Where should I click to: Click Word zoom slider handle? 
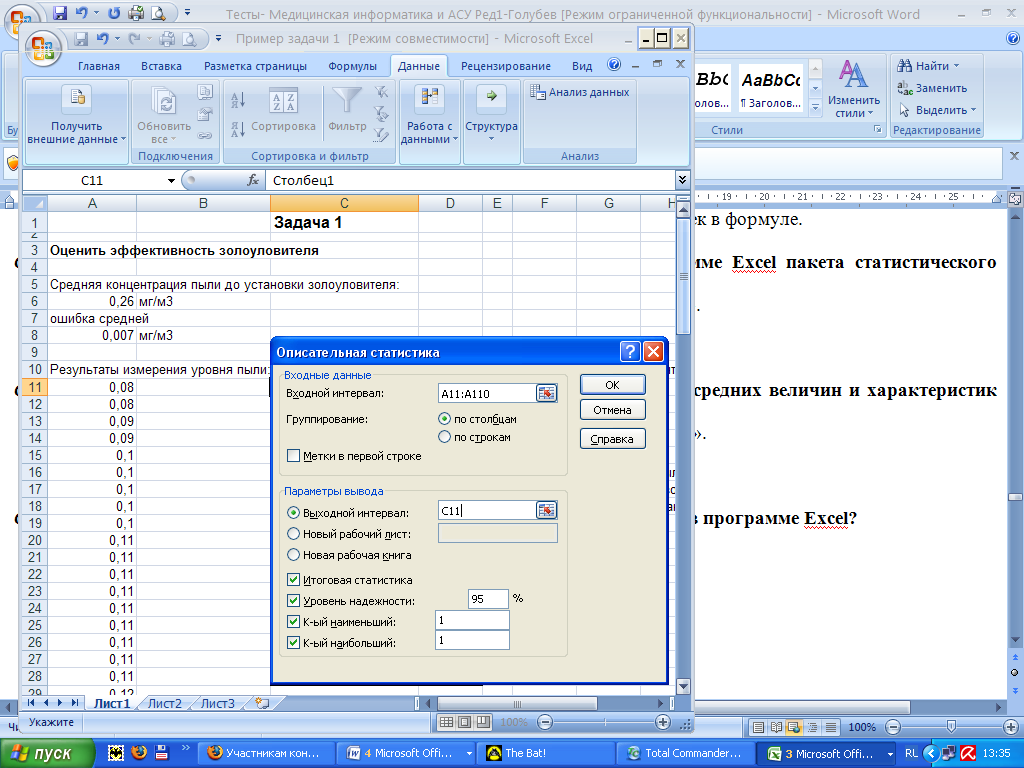[x=952, y=727]
